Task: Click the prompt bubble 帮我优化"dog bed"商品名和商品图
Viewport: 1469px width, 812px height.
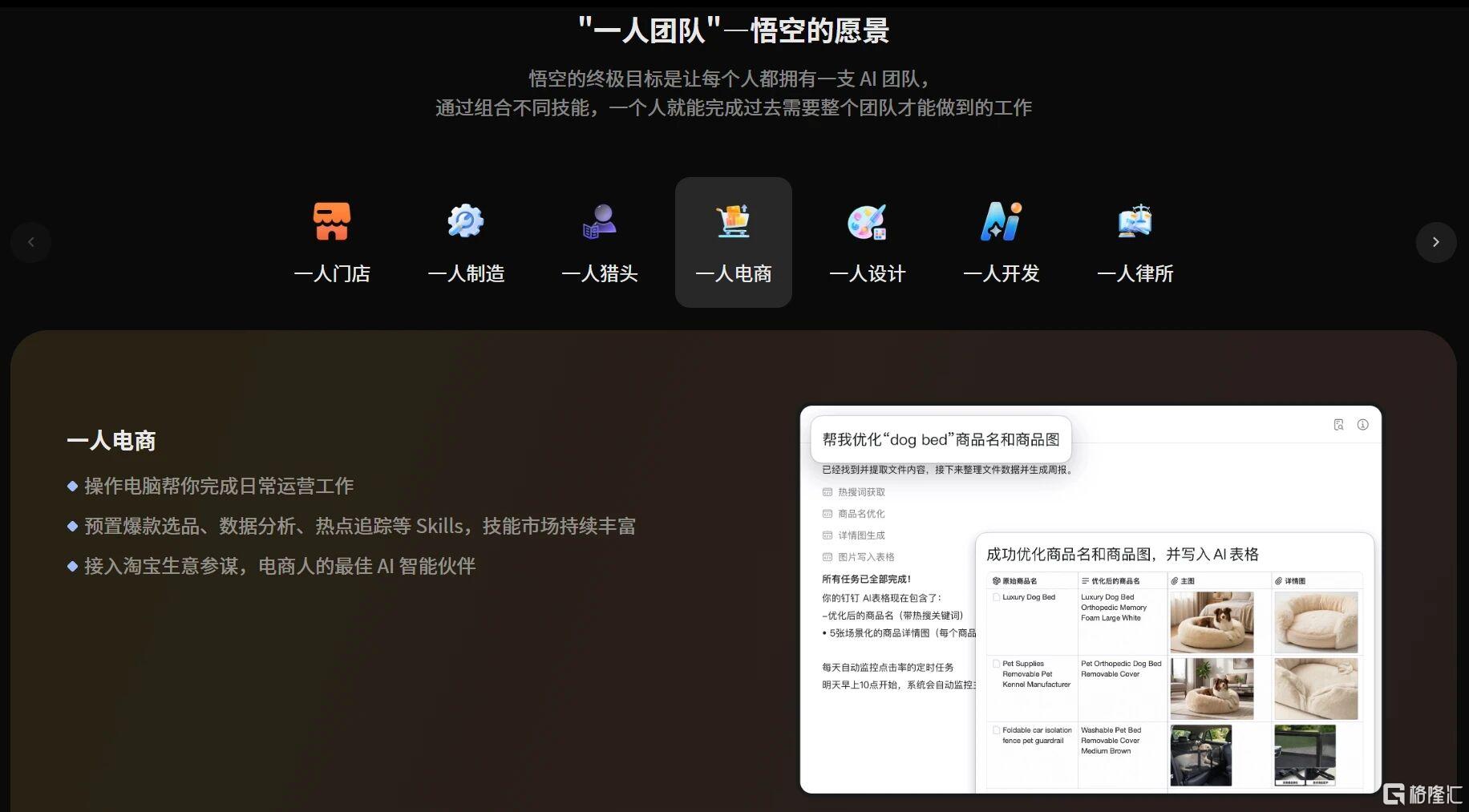Action: [x=941, y=439]
